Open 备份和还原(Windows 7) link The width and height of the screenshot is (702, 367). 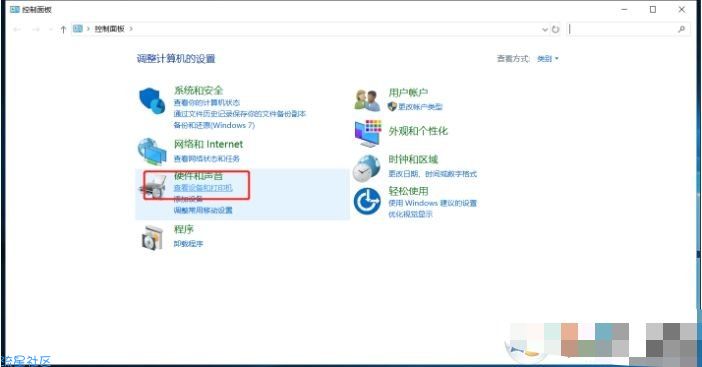coord(214,125)
